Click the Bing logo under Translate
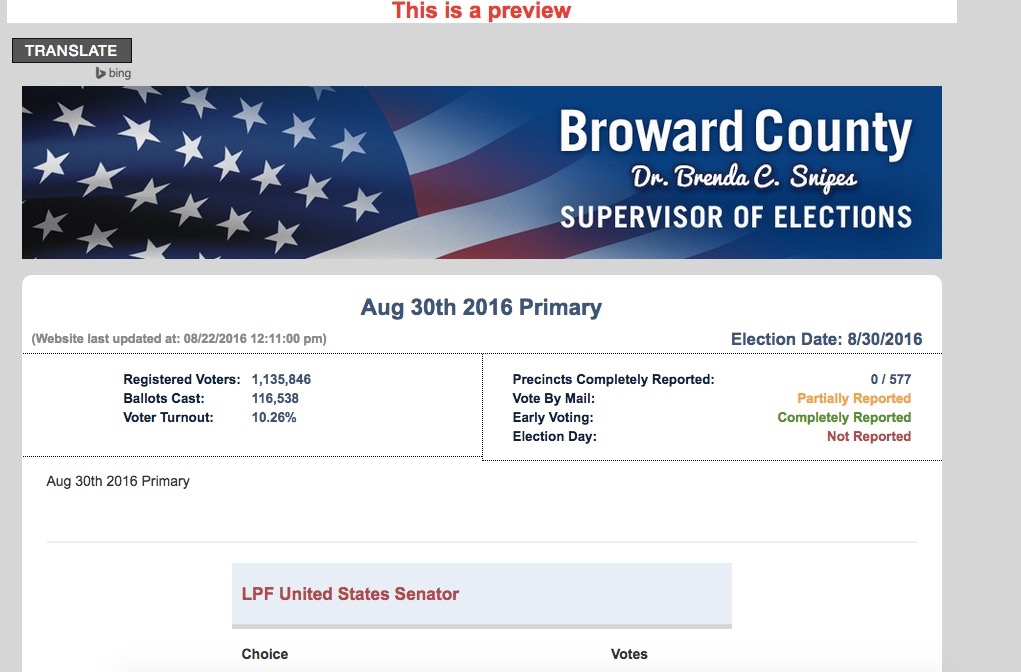Image resolution: width=1021 pixels, height=672 pixels. point(113,73)
